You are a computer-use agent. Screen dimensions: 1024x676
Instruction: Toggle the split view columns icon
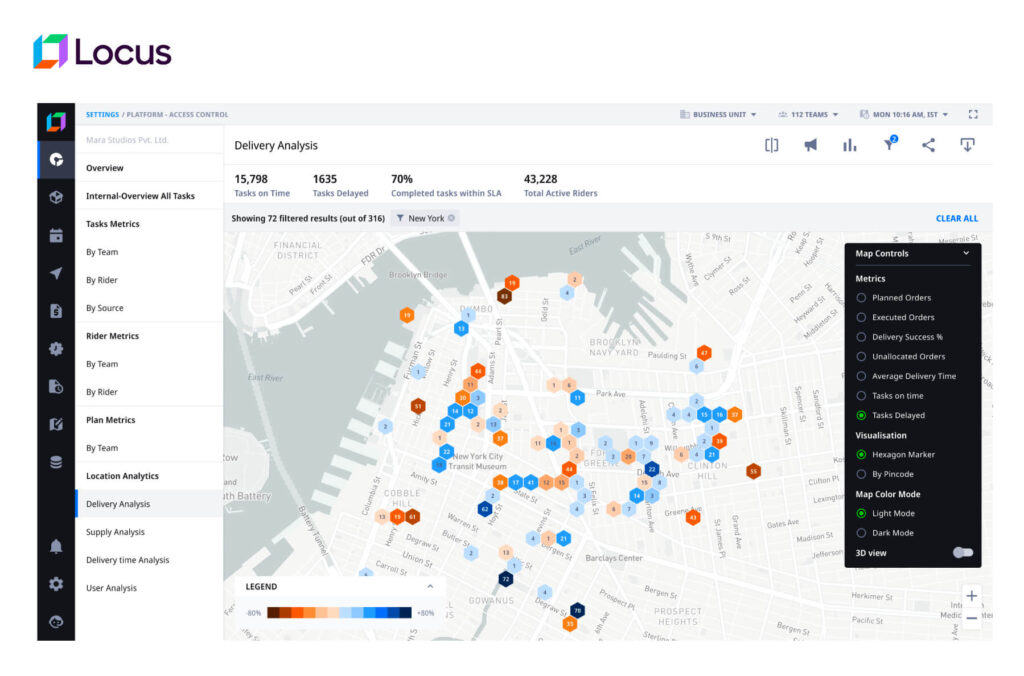pos(771,145)
